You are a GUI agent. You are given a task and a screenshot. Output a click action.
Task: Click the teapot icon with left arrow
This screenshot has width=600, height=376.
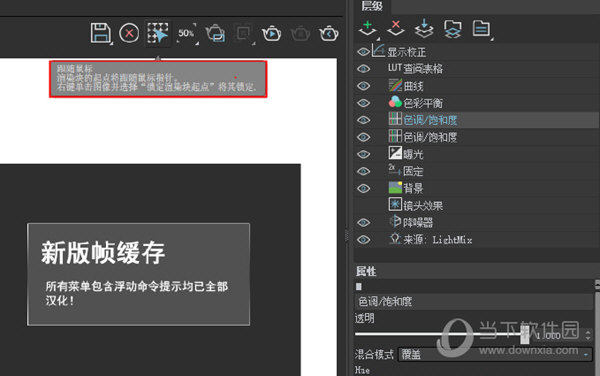[x=329, y=34]
